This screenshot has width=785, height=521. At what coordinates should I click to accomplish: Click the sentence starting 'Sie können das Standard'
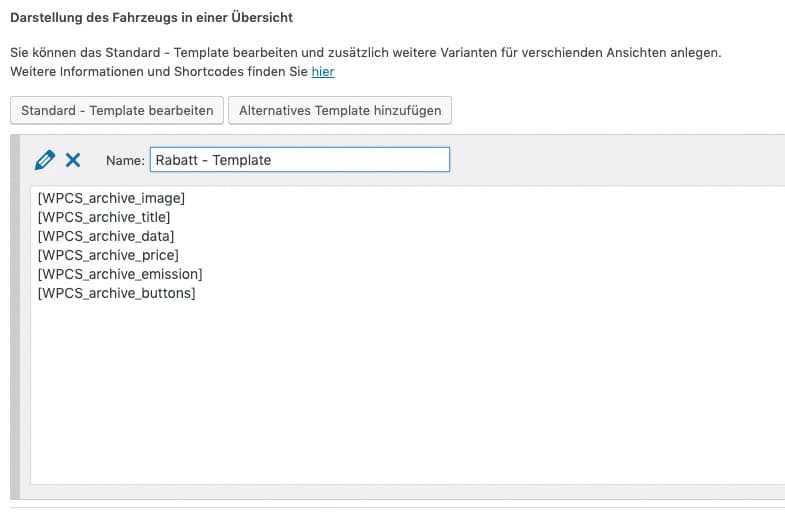[365, 51]
